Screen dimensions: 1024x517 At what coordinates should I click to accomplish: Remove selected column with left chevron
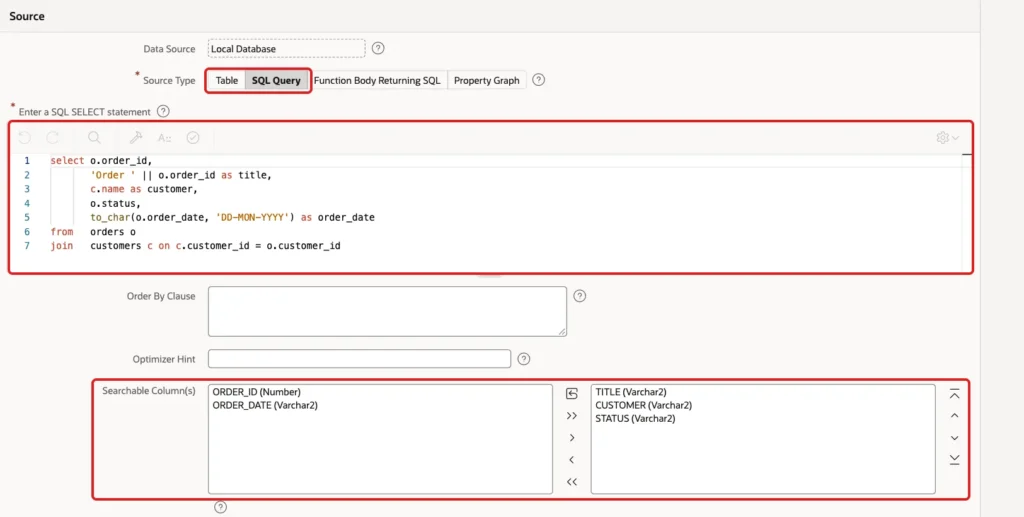[572, 460]
